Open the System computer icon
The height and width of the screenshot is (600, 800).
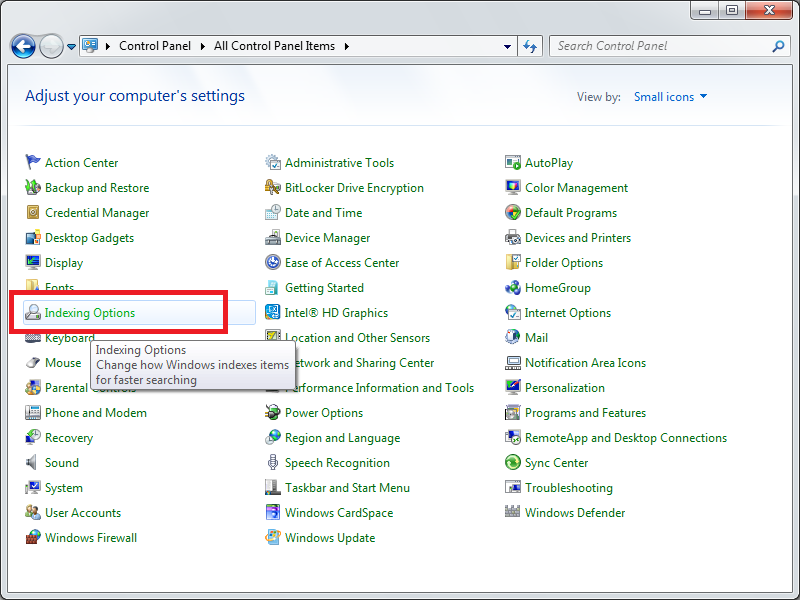[33, 487]
